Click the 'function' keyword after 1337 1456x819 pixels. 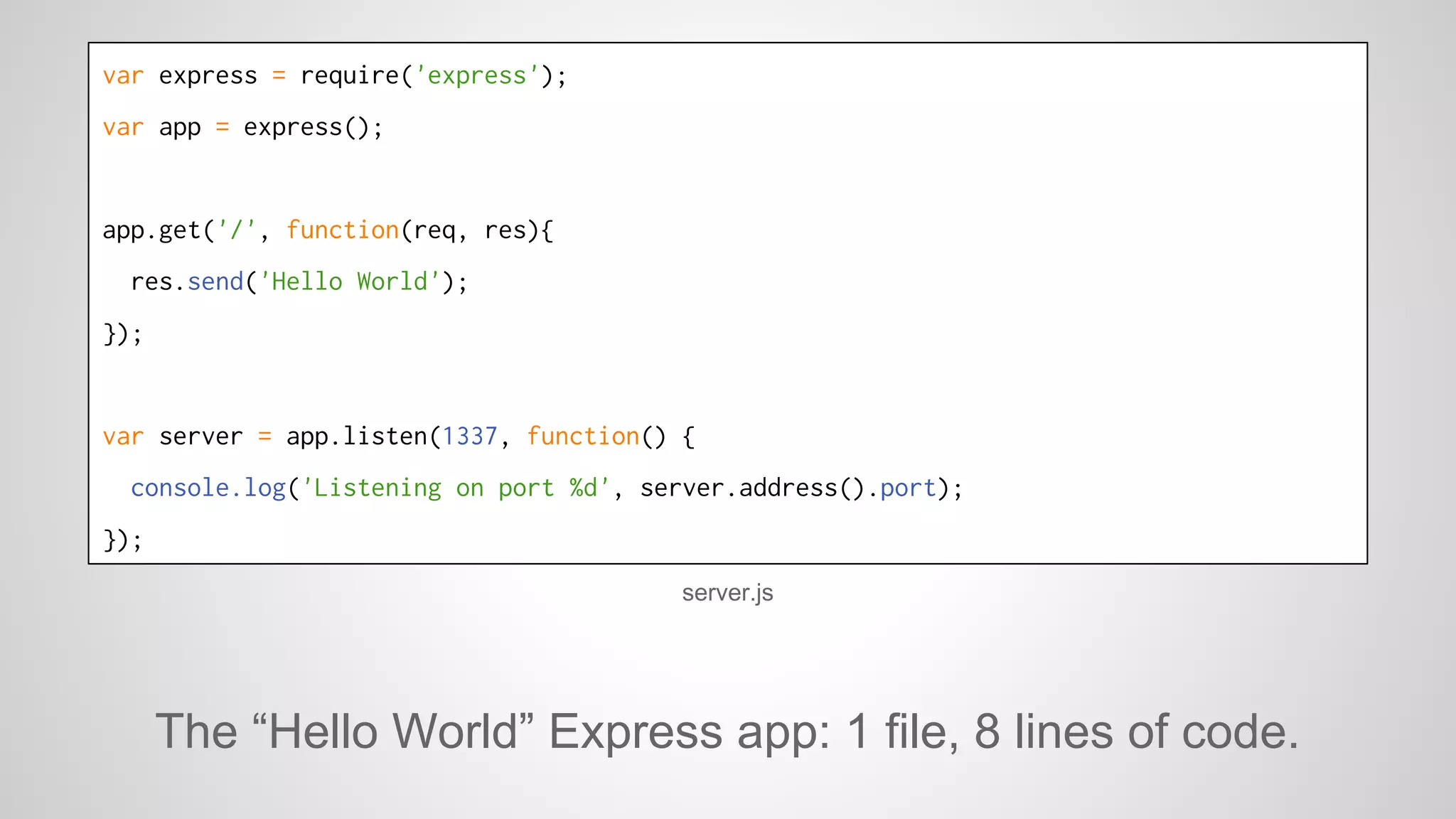tap(582, 437)
